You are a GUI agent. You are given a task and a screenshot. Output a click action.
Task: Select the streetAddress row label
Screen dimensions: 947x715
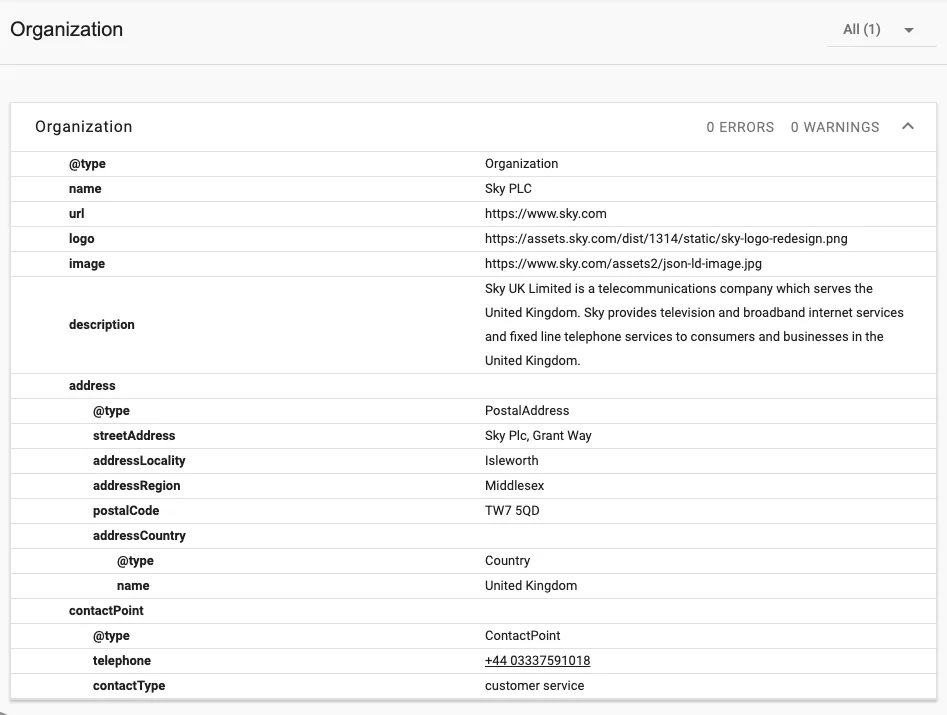coord(134,436)
